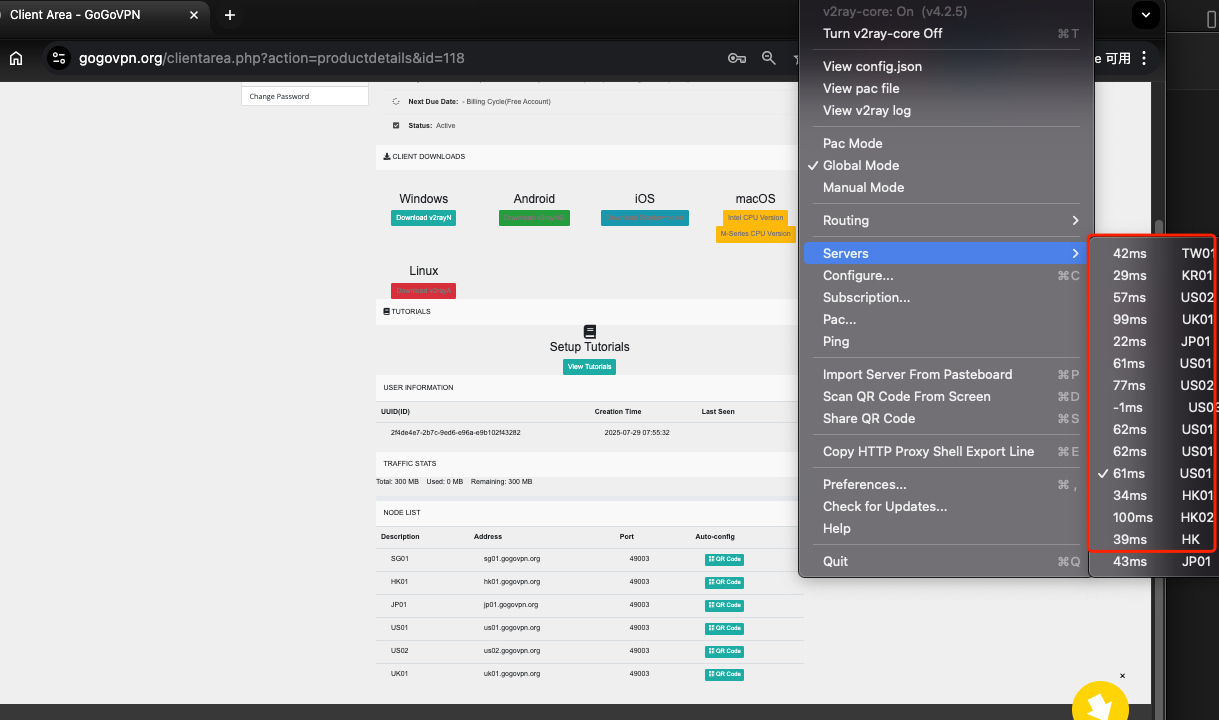Click the sg01.gogovpn.org address cell

click(x=512, y=559)
